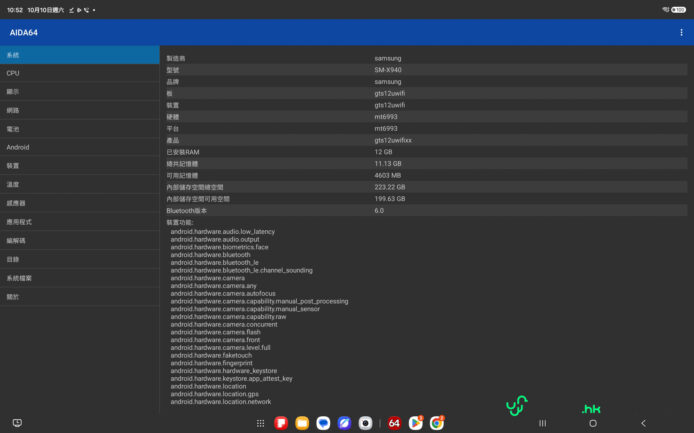Select free storage value 199.63 GB

[x=389, y=199]
